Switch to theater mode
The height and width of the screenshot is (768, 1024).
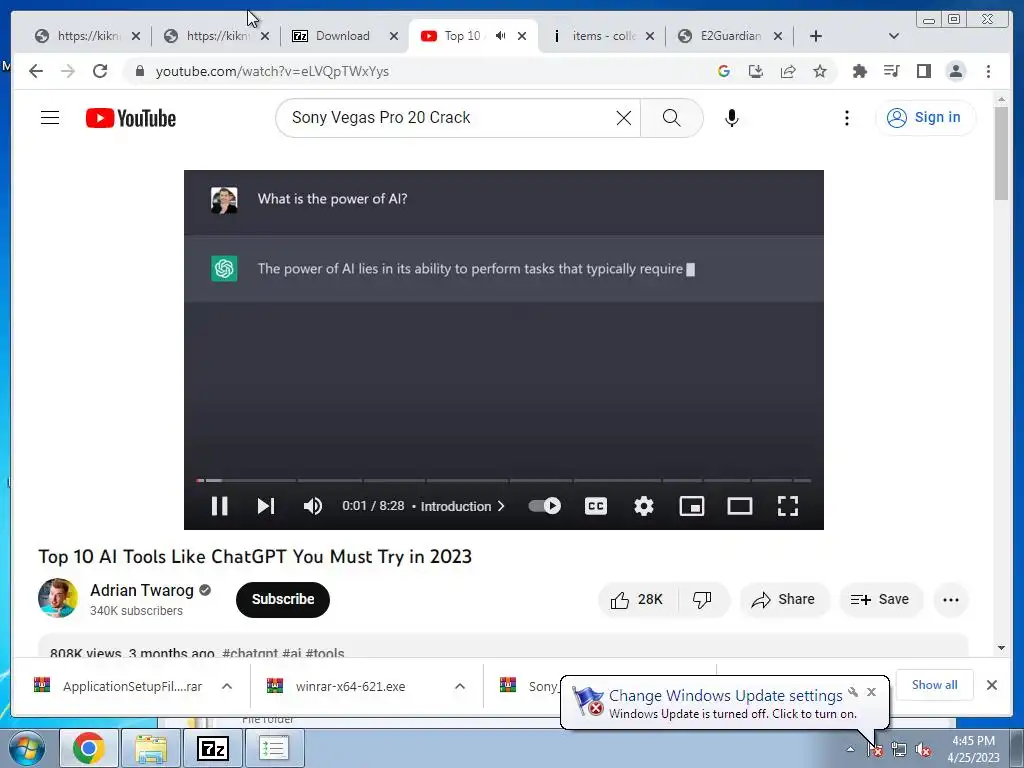click(x=740, y=506)
